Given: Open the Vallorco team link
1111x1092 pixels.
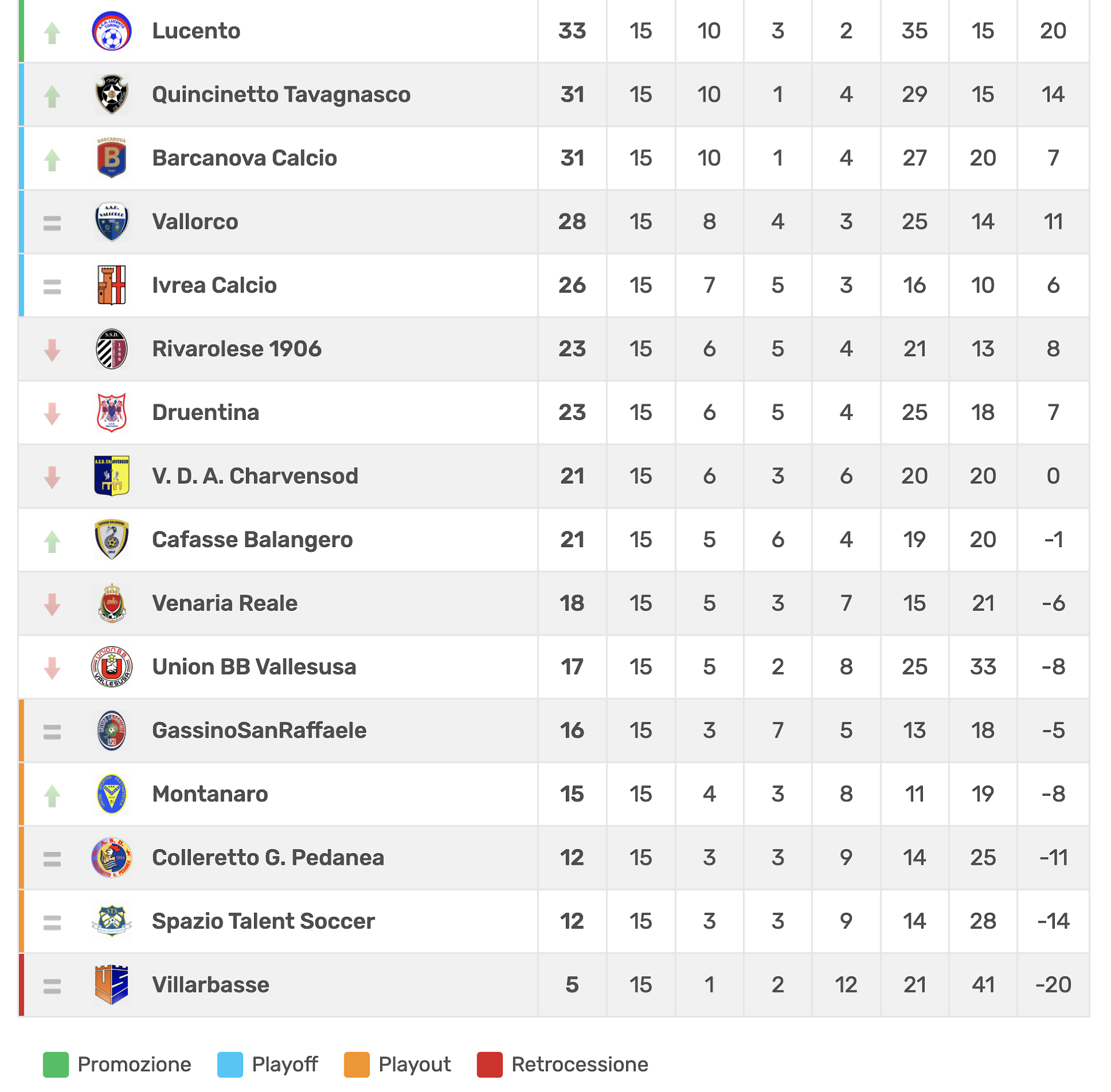Looking at the screenshot, I should pyautogui.click(x=195, y=222).
